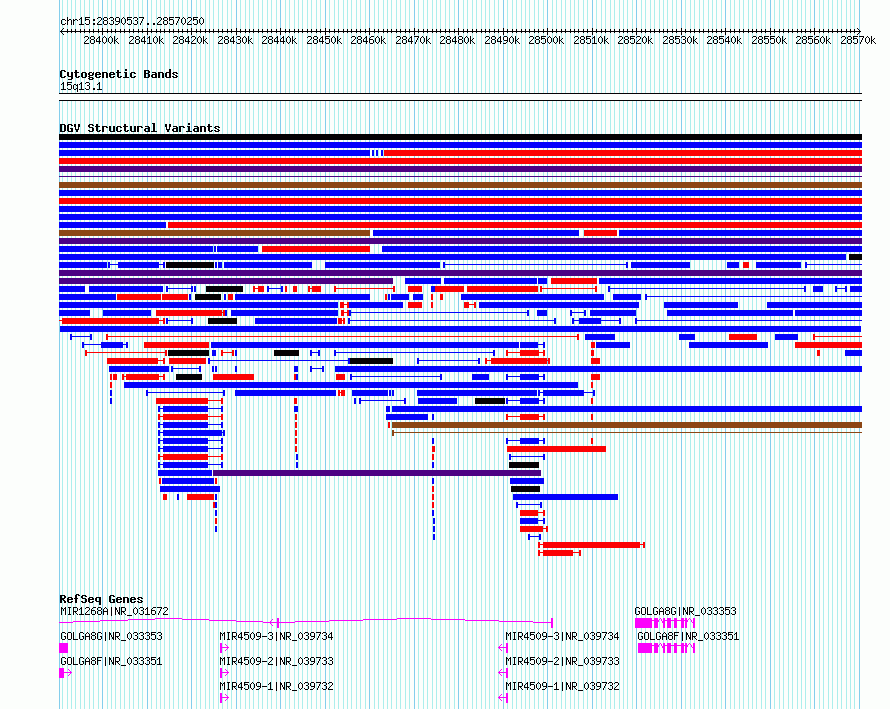This screenshot has width=890, height=709.
Task: Click the 28570k ruler label
Action: coord(859,40)
